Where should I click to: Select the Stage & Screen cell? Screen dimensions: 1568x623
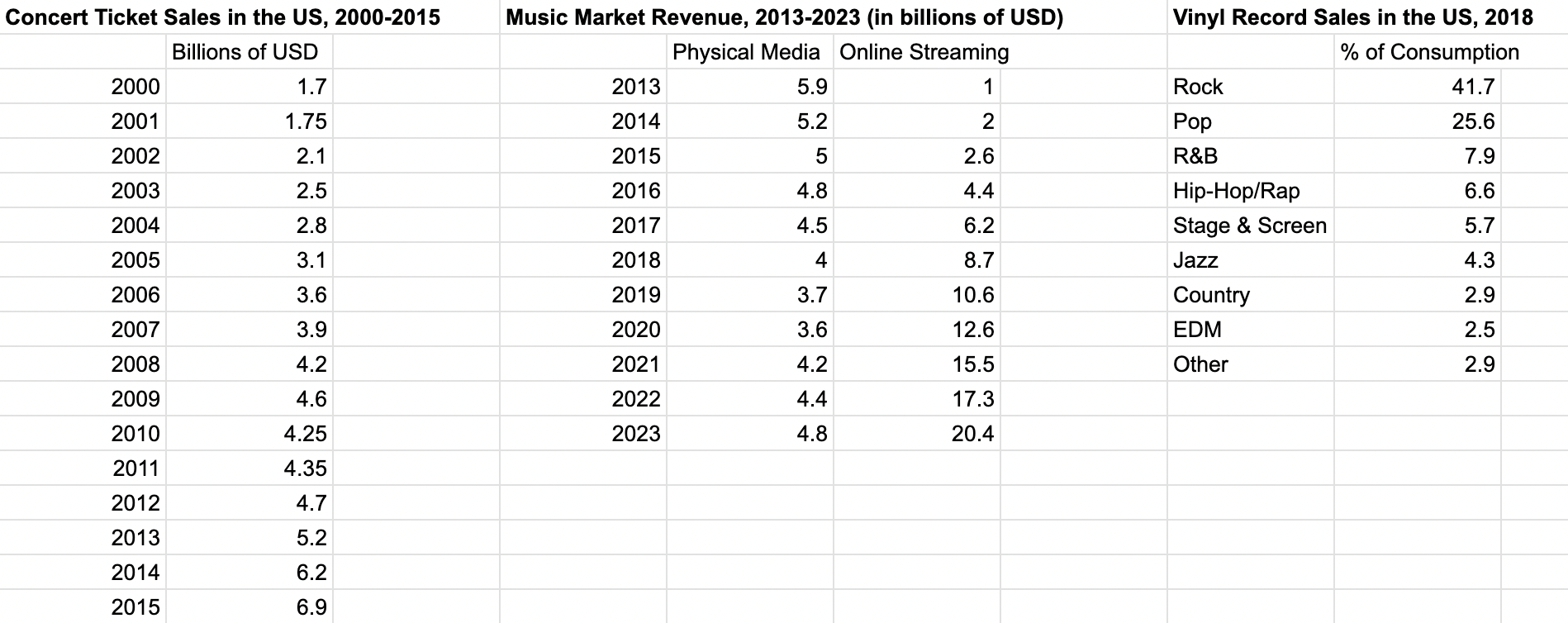pos(1249,226)
